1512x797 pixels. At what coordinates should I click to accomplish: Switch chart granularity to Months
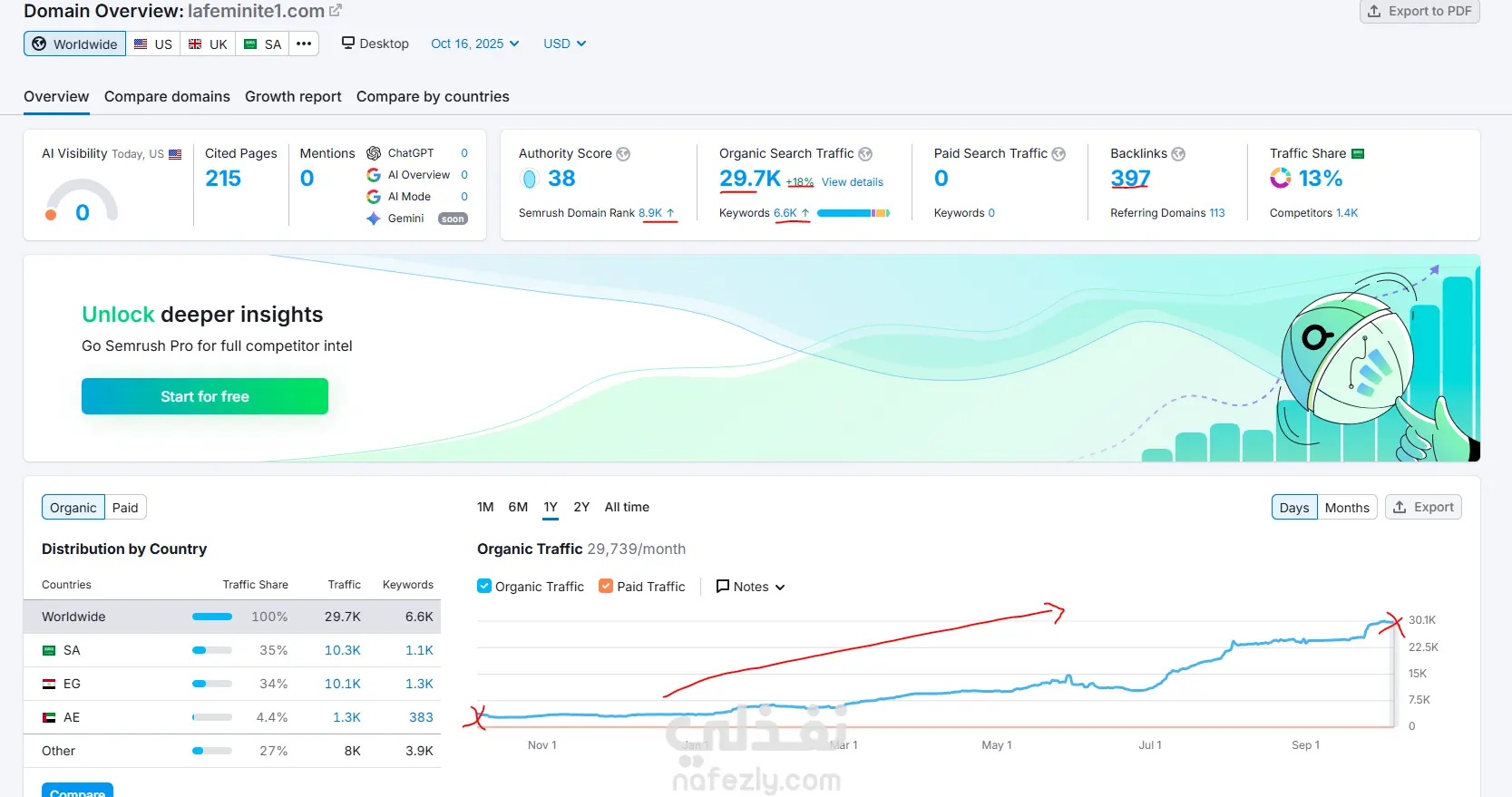point(1347,508)
